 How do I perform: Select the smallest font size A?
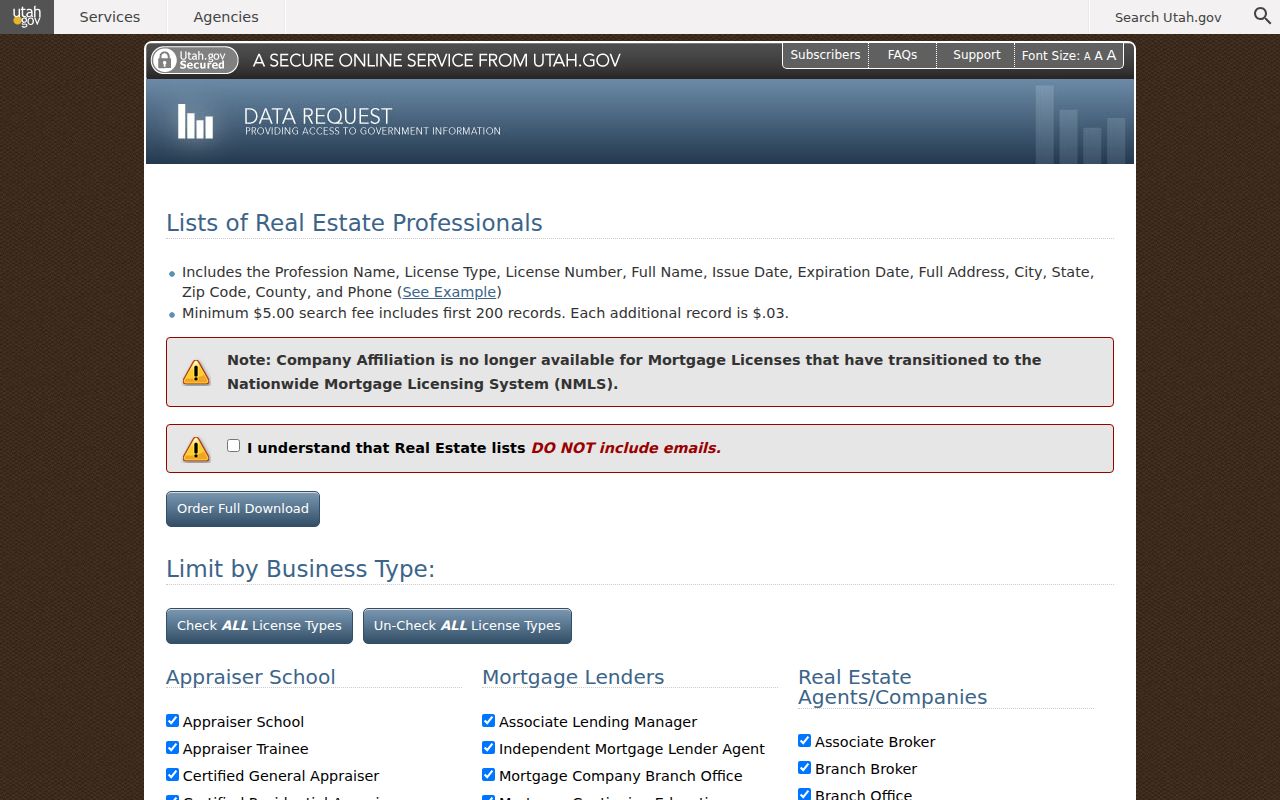point(1087,57)
